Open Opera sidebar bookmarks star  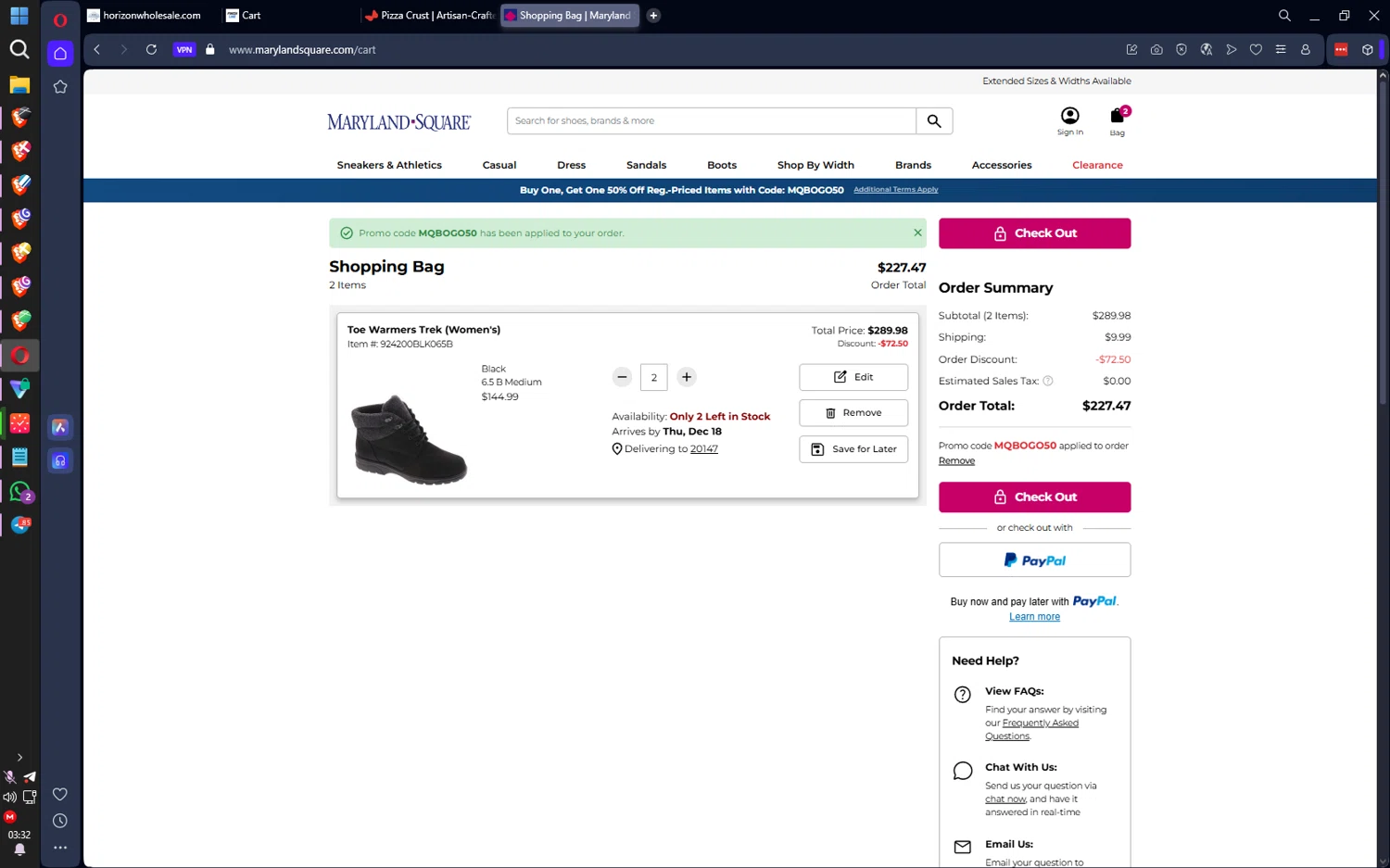[x=60, y=87]
